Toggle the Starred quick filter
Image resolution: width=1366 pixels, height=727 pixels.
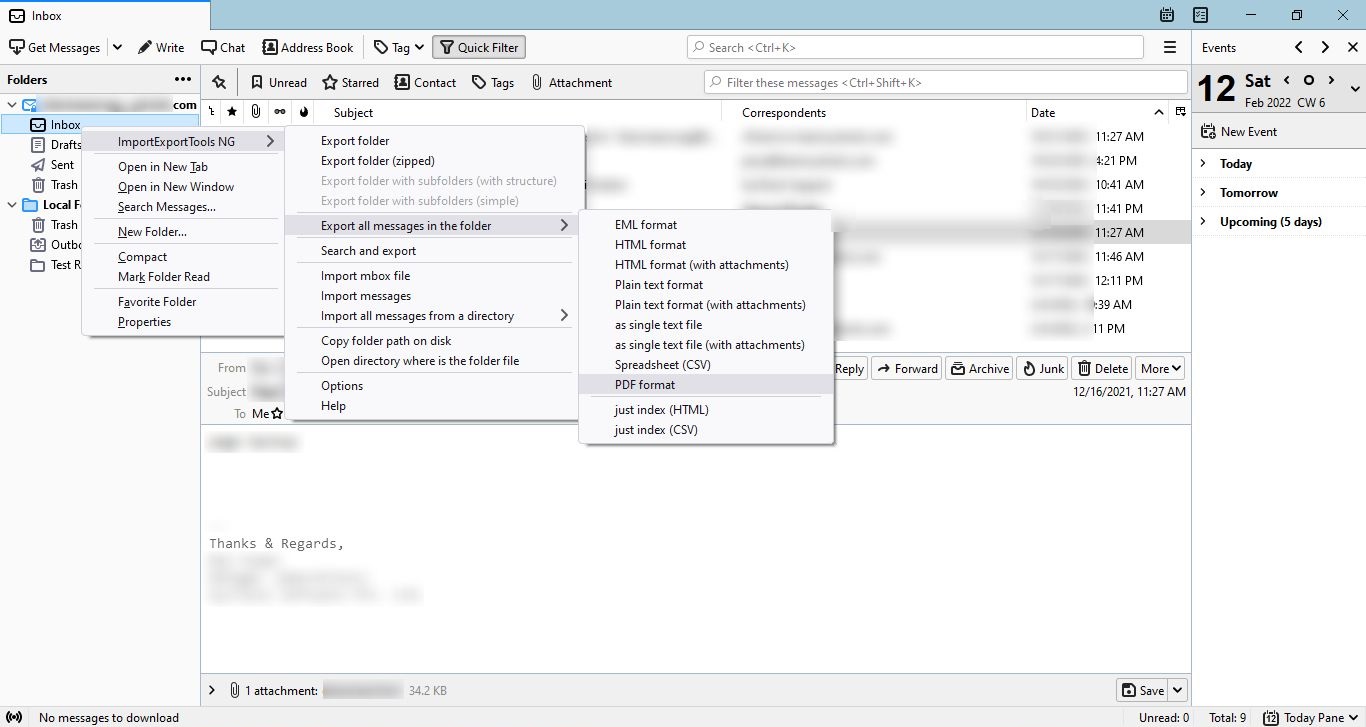point(350,82)
